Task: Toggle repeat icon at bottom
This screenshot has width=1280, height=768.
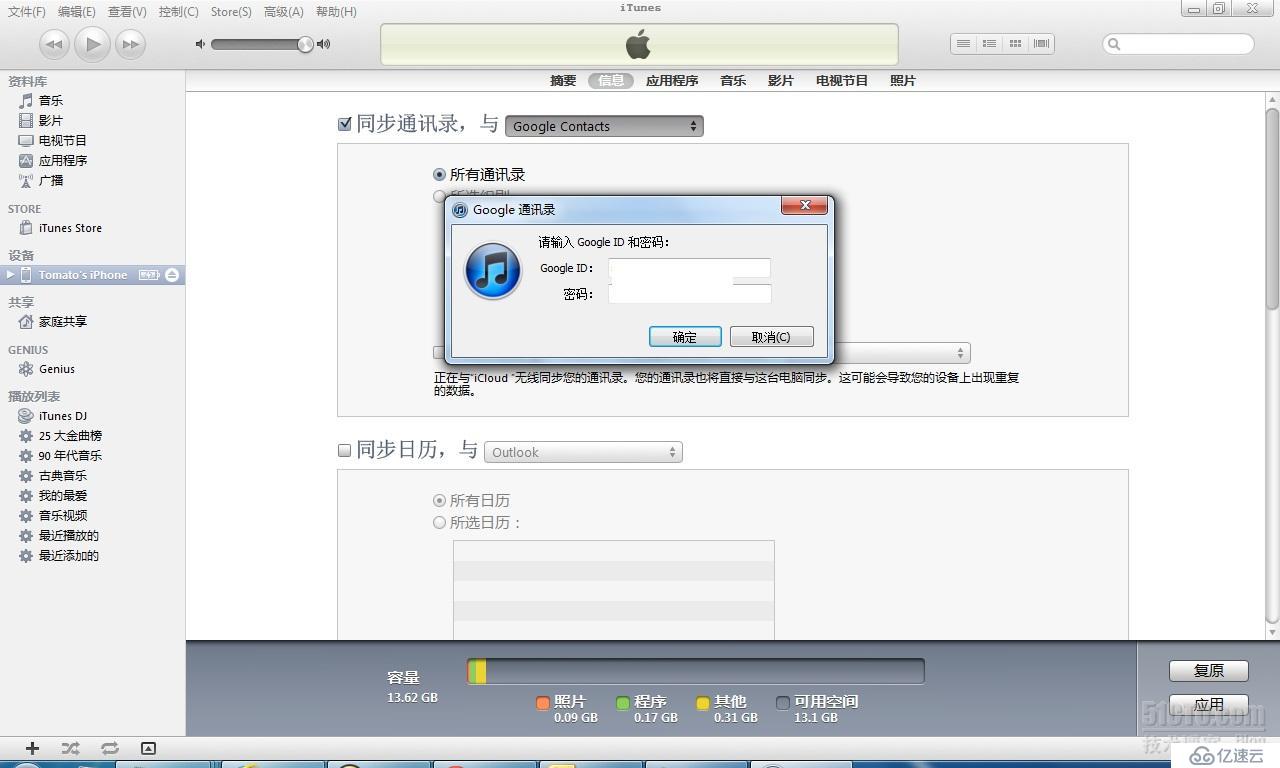Action: [x=109, y=748]
